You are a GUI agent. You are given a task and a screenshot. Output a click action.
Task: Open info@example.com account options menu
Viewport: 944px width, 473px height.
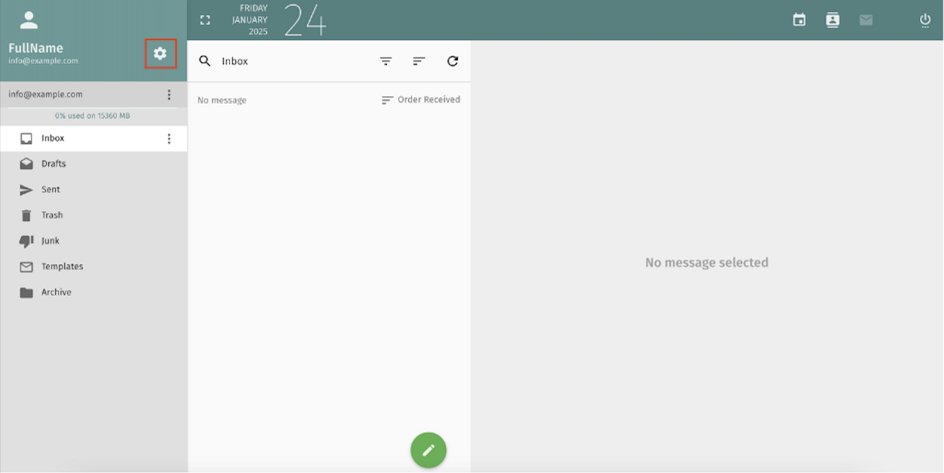169,94
